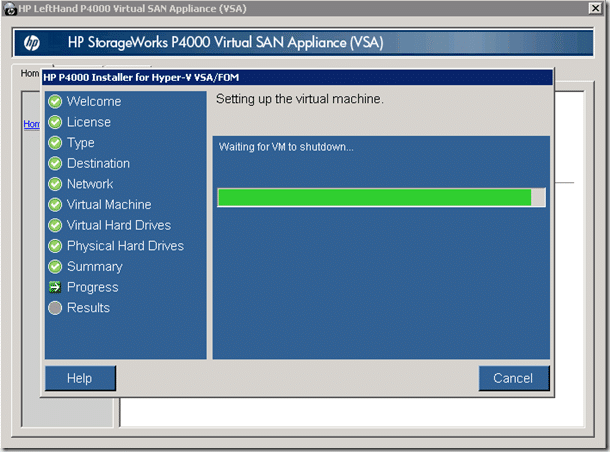This screenshot has height=452, width=610.
Task: Click the green check icon beside License
Action: 55,122
